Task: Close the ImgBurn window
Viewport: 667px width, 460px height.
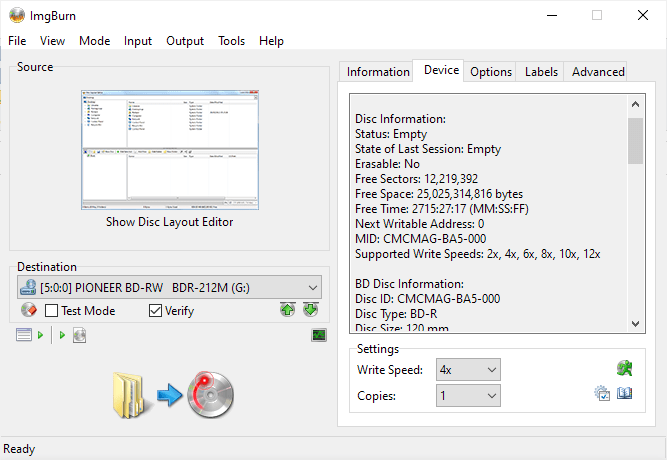Action: tap(643, 15)
